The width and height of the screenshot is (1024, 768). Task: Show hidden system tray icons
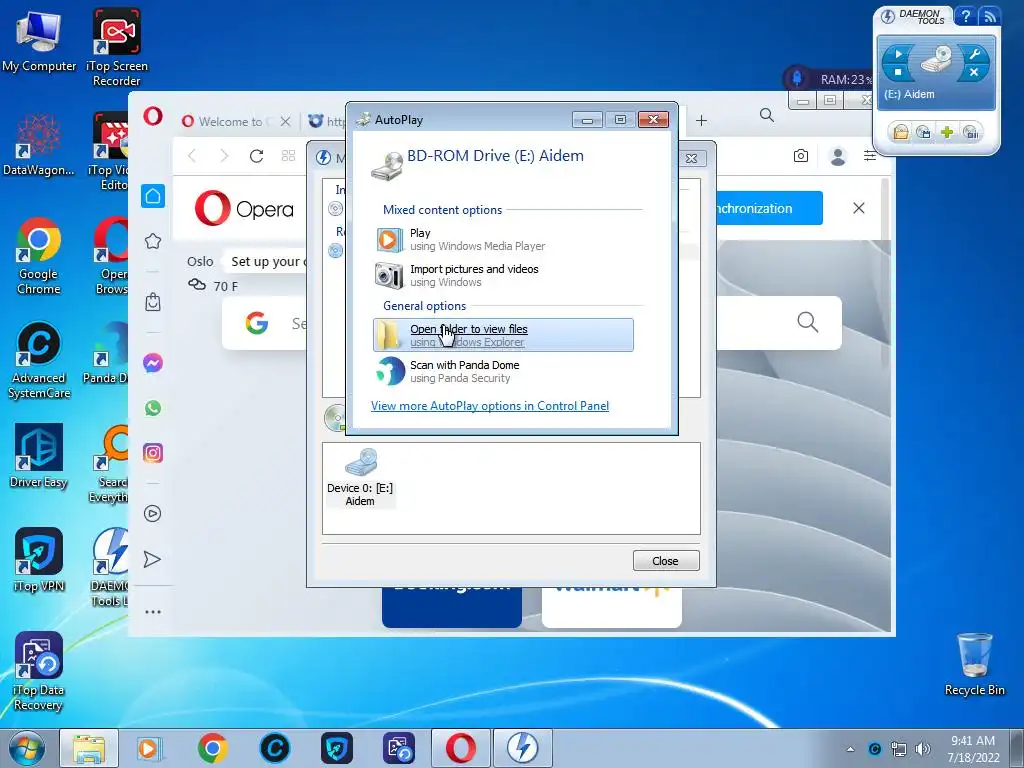click(x=850, y=749)
